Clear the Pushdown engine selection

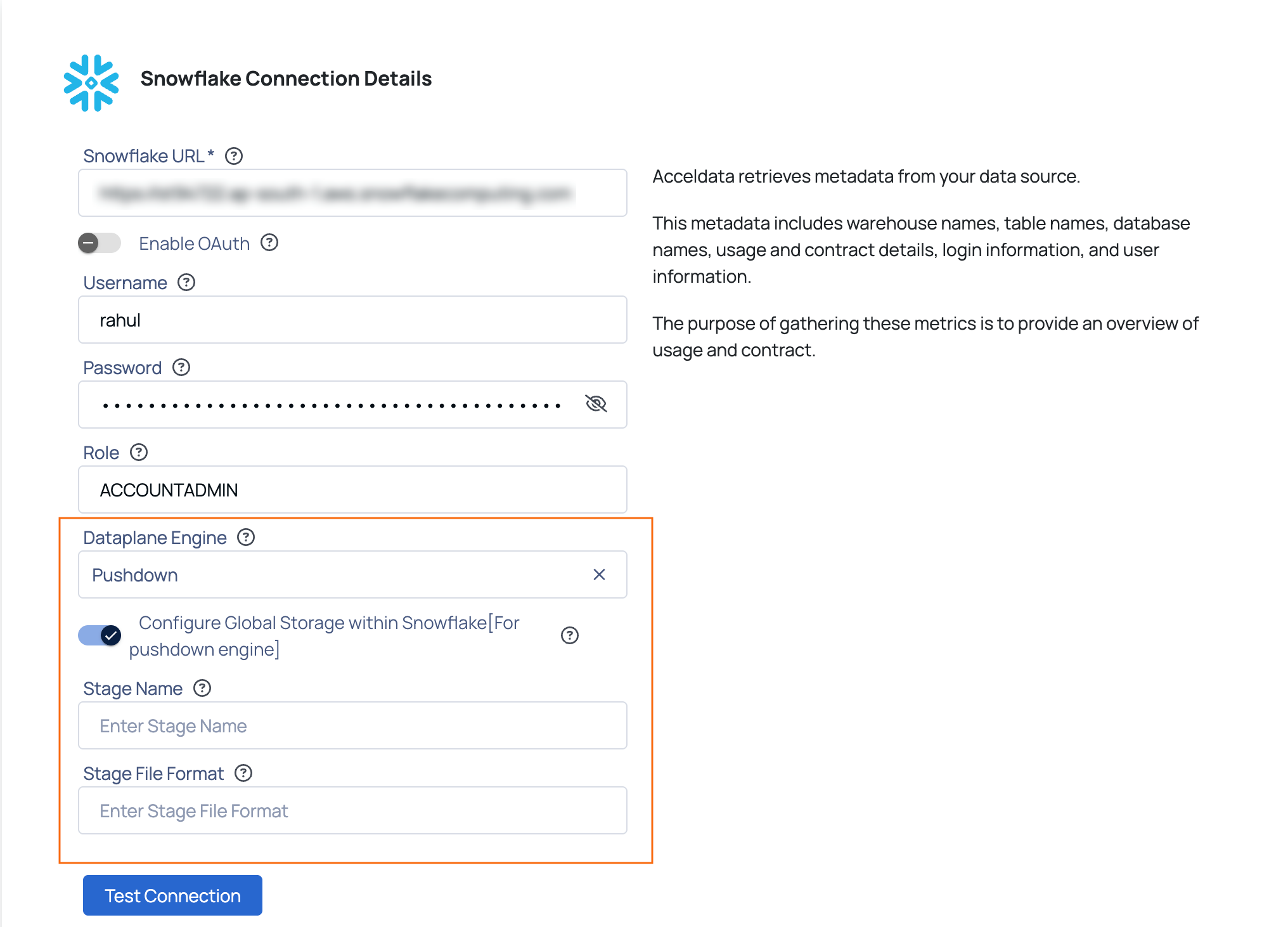pos(599,574)
